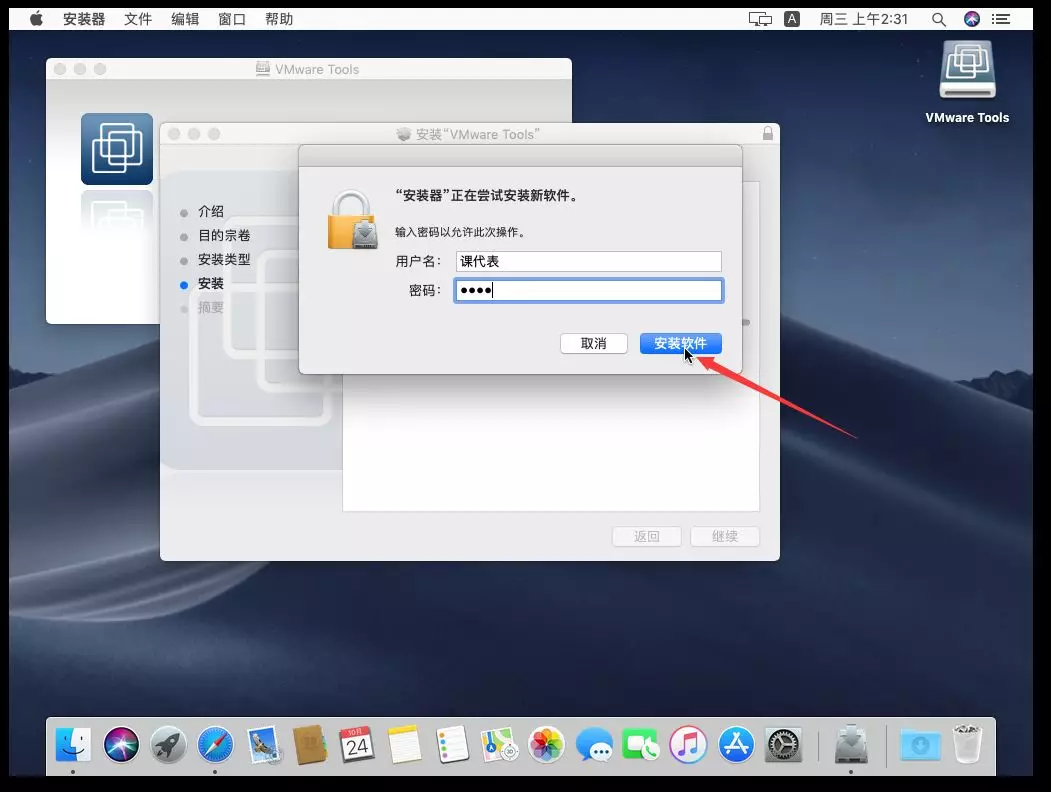
Task: Open Finder from the Dock
Action: (x=73, y=744)
